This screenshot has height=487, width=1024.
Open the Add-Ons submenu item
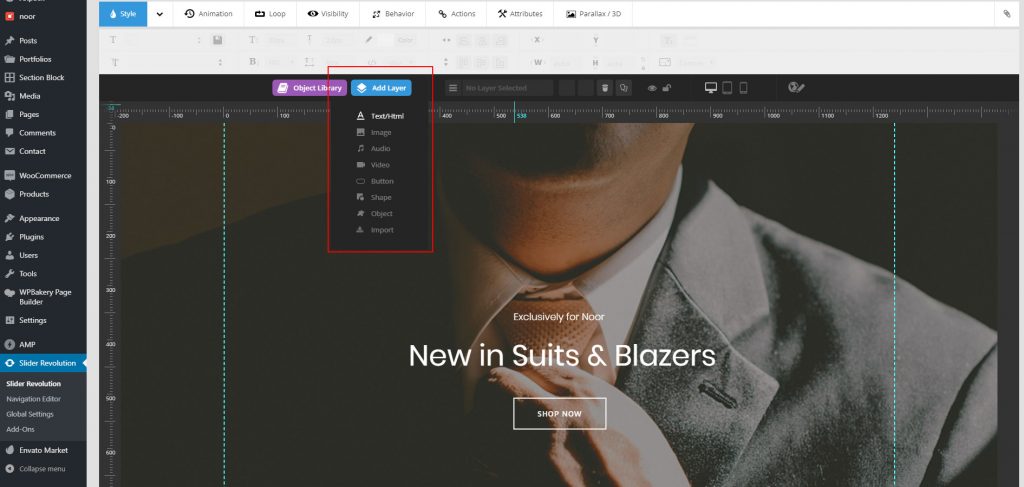[20, 430]
